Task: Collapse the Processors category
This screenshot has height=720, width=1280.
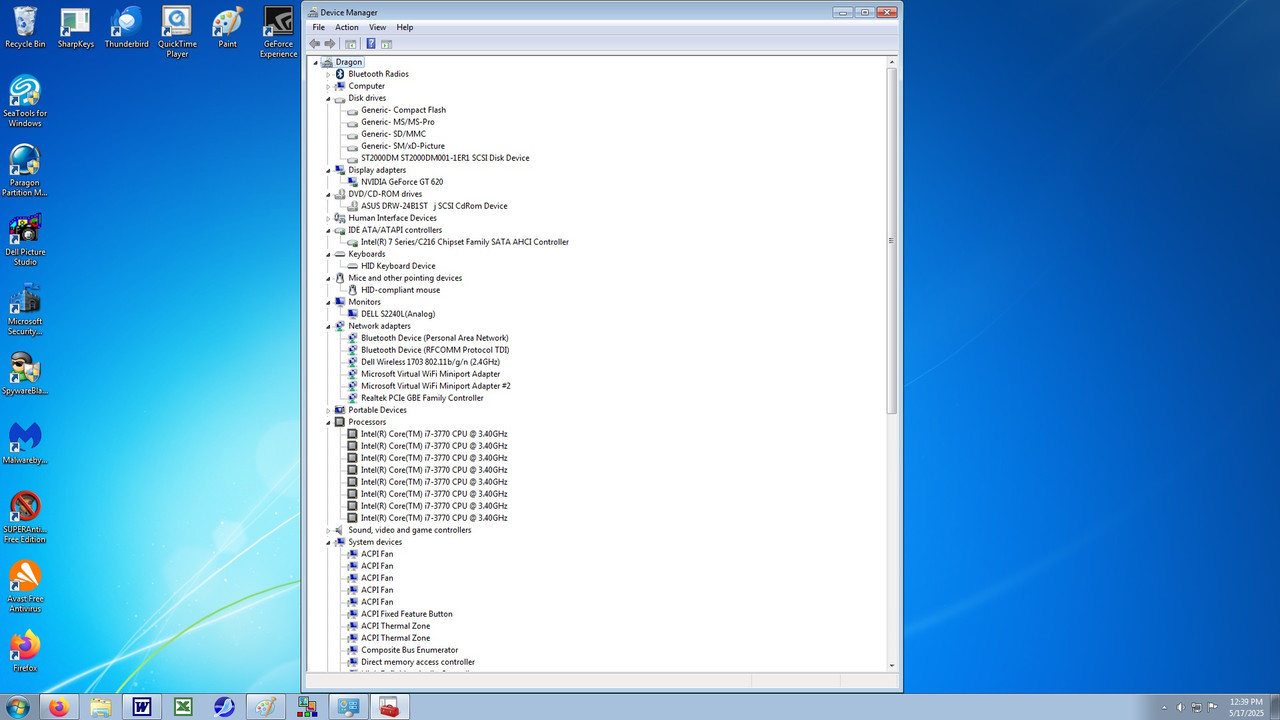Action: [x=328, y=422]
